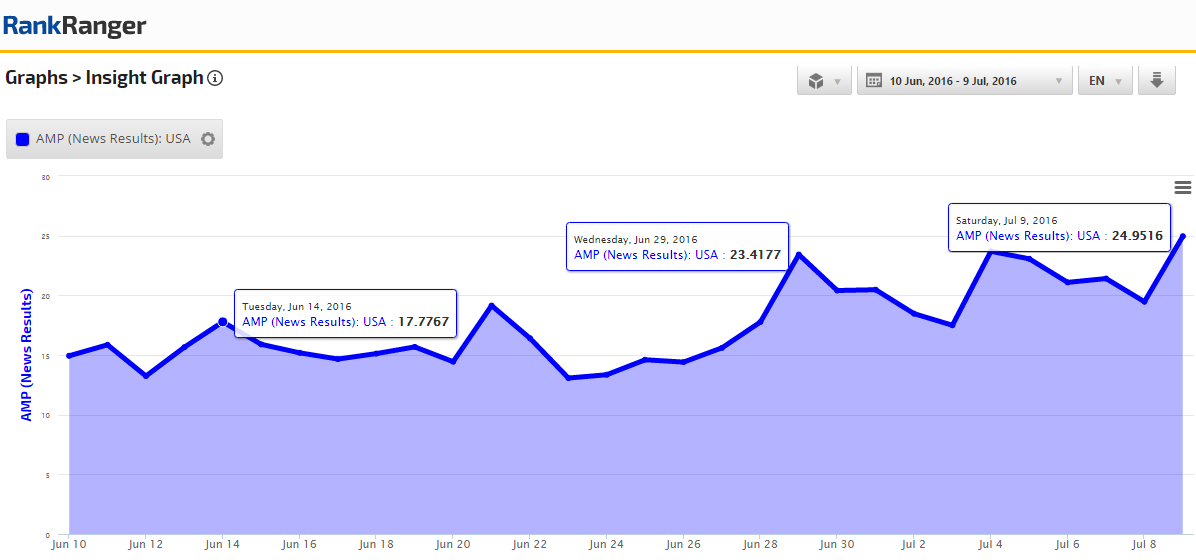
Task: Click the cube icon in the toolbar
Action: [815, 81]
